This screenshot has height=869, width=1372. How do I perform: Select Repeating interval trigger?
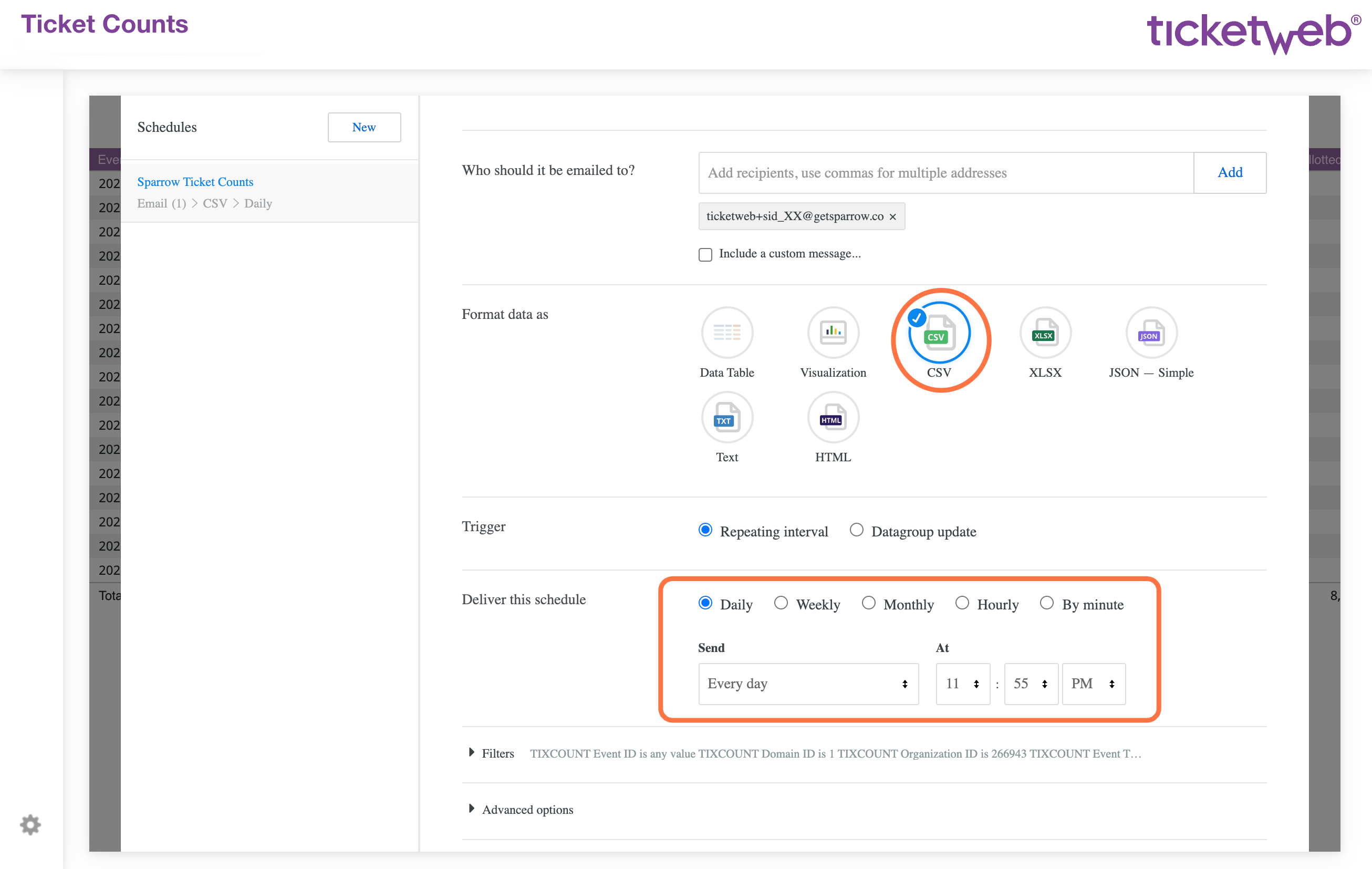coord(705,530)
